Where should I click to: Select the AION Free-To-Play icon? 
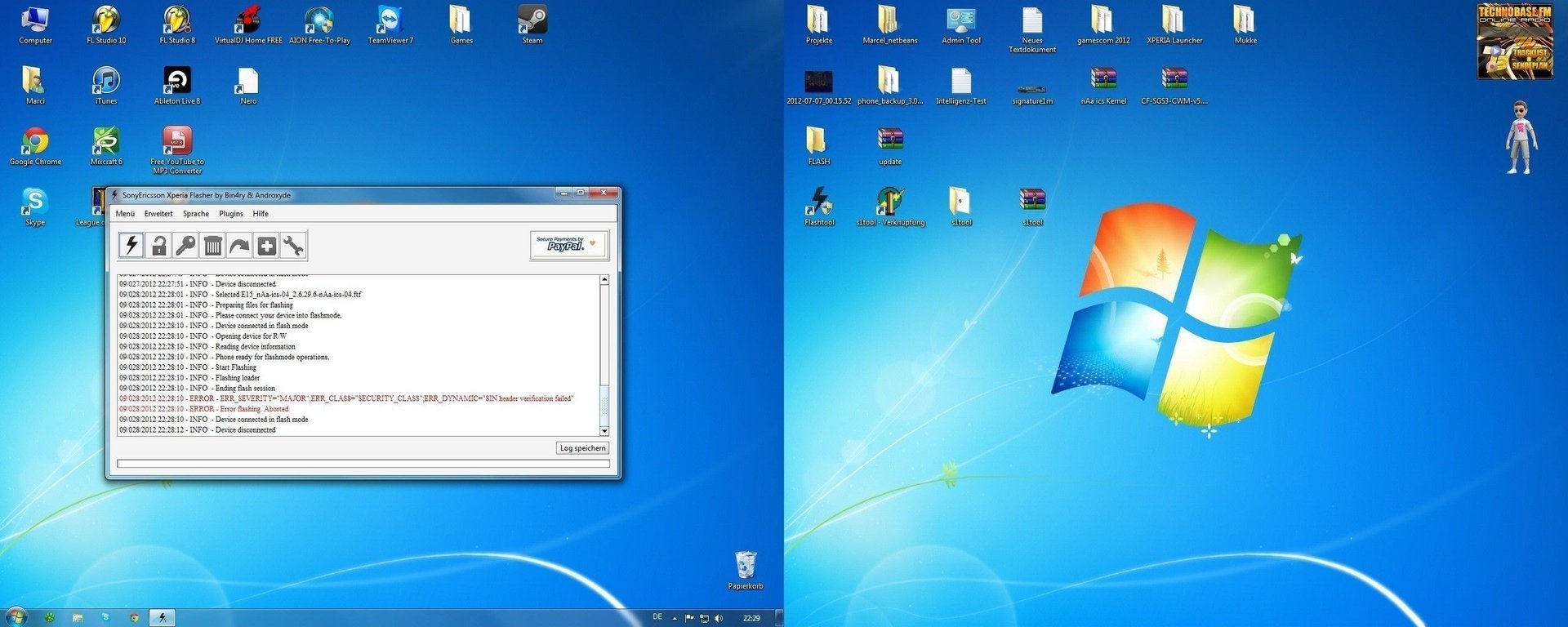[x=319, y=24]
